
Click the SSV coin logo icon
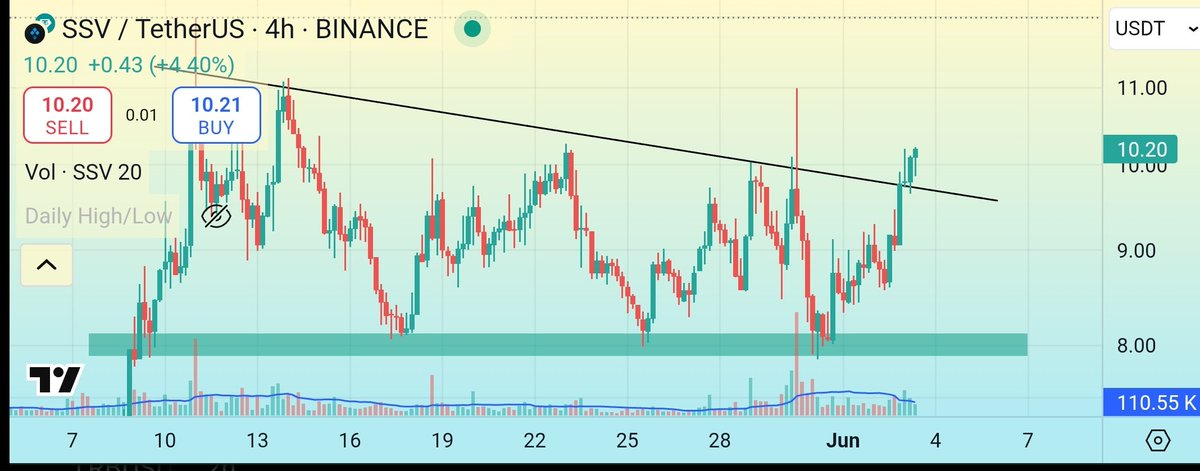(40, 29)
